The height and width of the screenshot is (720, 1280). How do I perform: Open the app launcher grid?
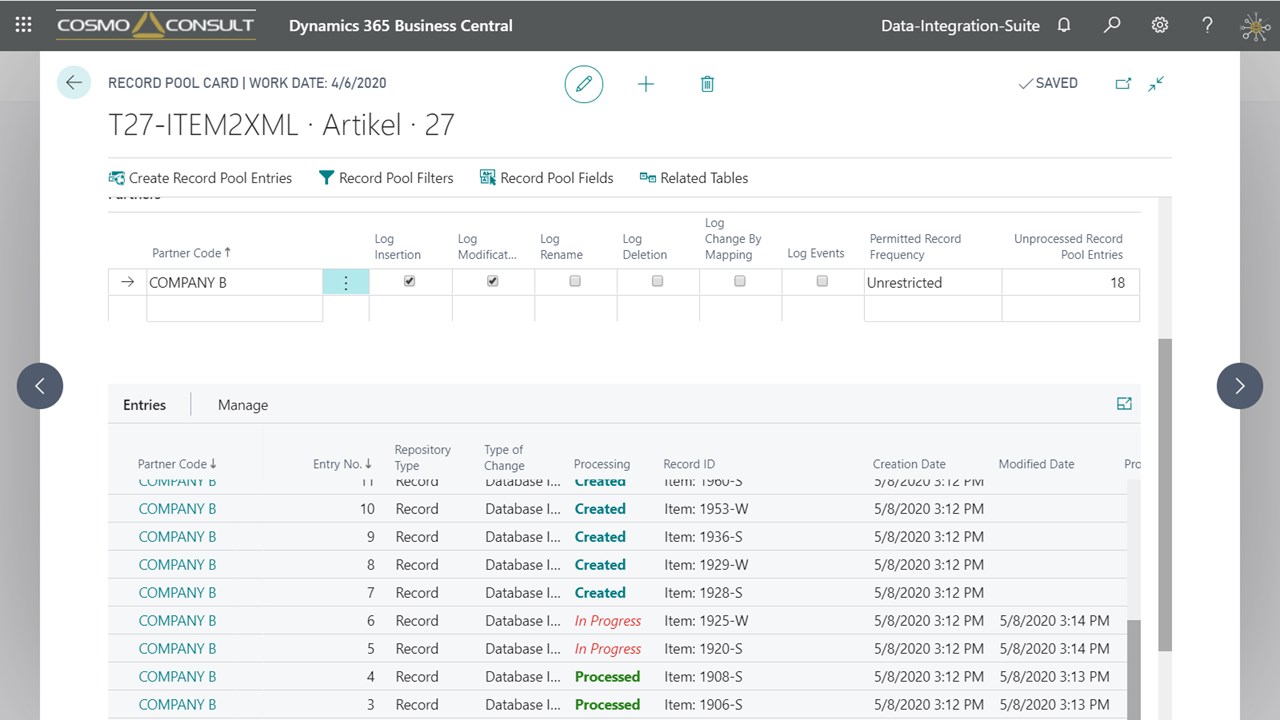click(x=23, y=26)
